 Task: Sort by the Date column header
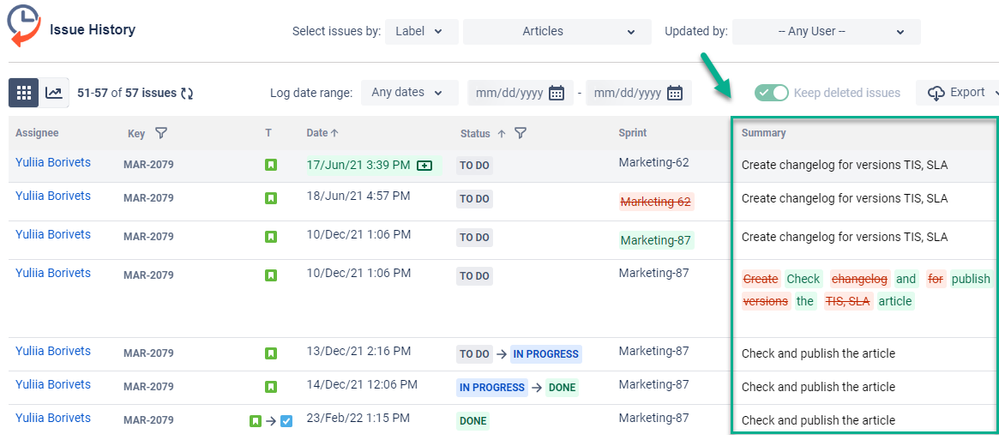click(322, 133)
